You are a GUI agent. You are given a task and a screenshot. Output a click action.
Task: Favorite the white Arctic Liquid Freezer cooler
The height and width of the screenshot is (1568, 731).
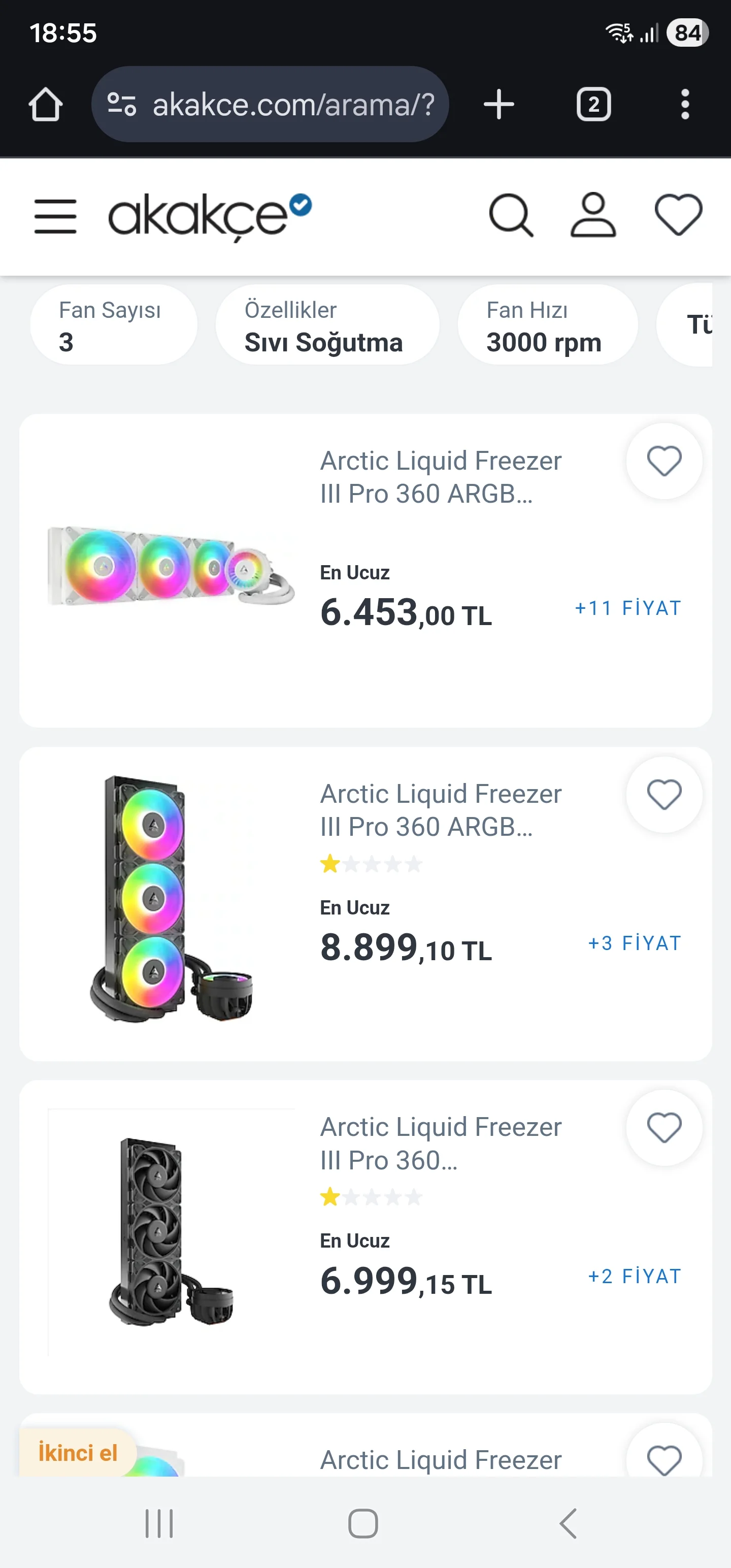coord(663,462)
